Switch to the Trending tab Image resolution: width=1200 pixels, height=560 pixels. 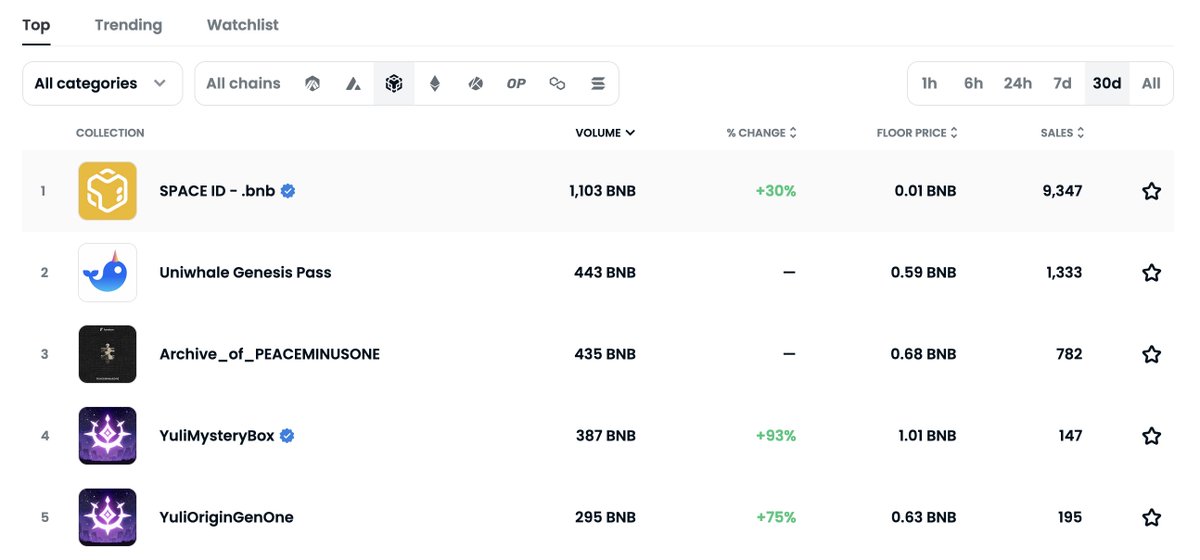(128, 25)
